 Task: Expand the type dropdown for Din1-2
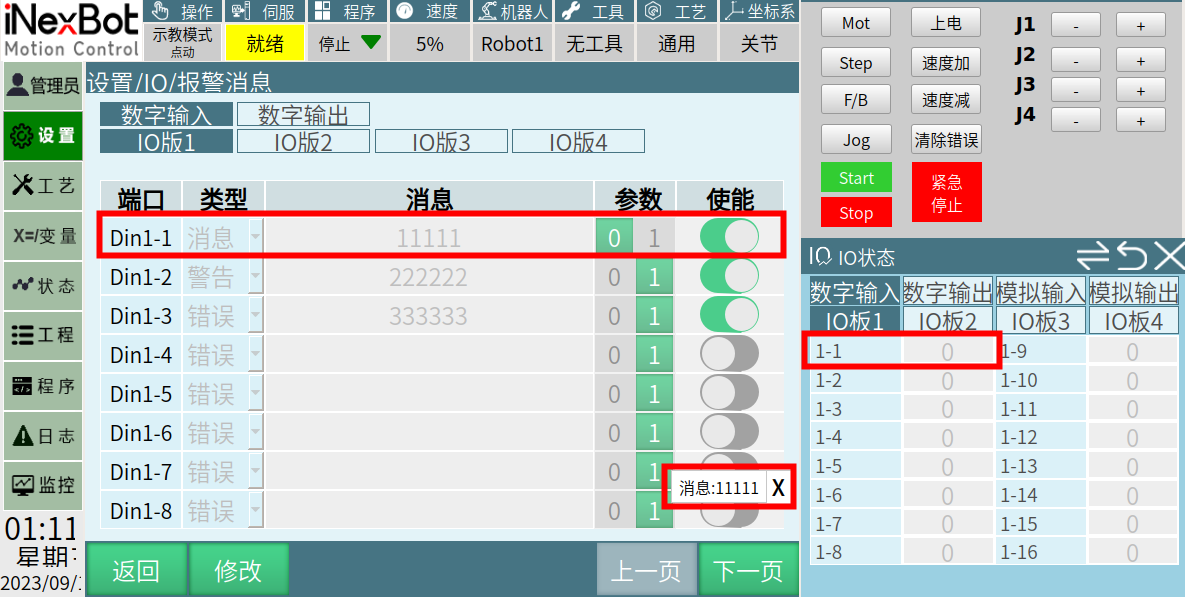pos(256,277)
